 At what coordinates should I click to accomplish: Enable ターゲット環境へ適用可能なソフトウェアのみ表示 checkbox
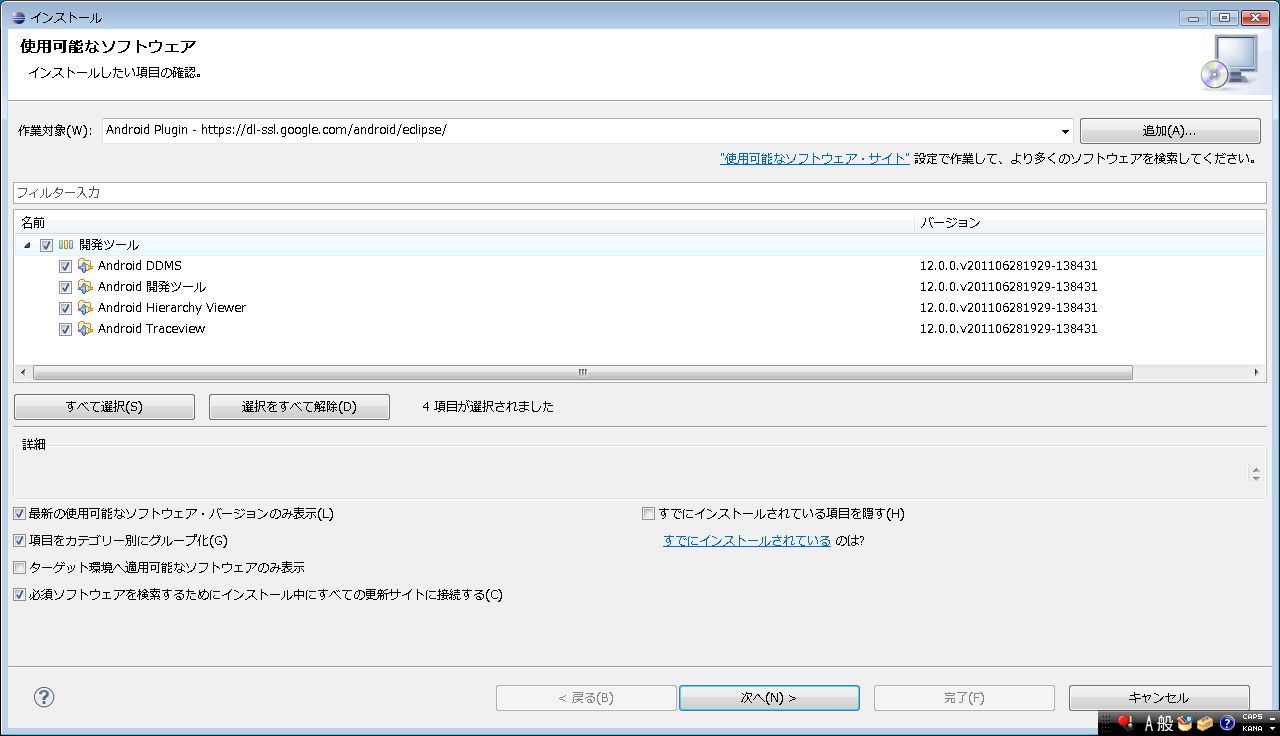click(19, 568)
